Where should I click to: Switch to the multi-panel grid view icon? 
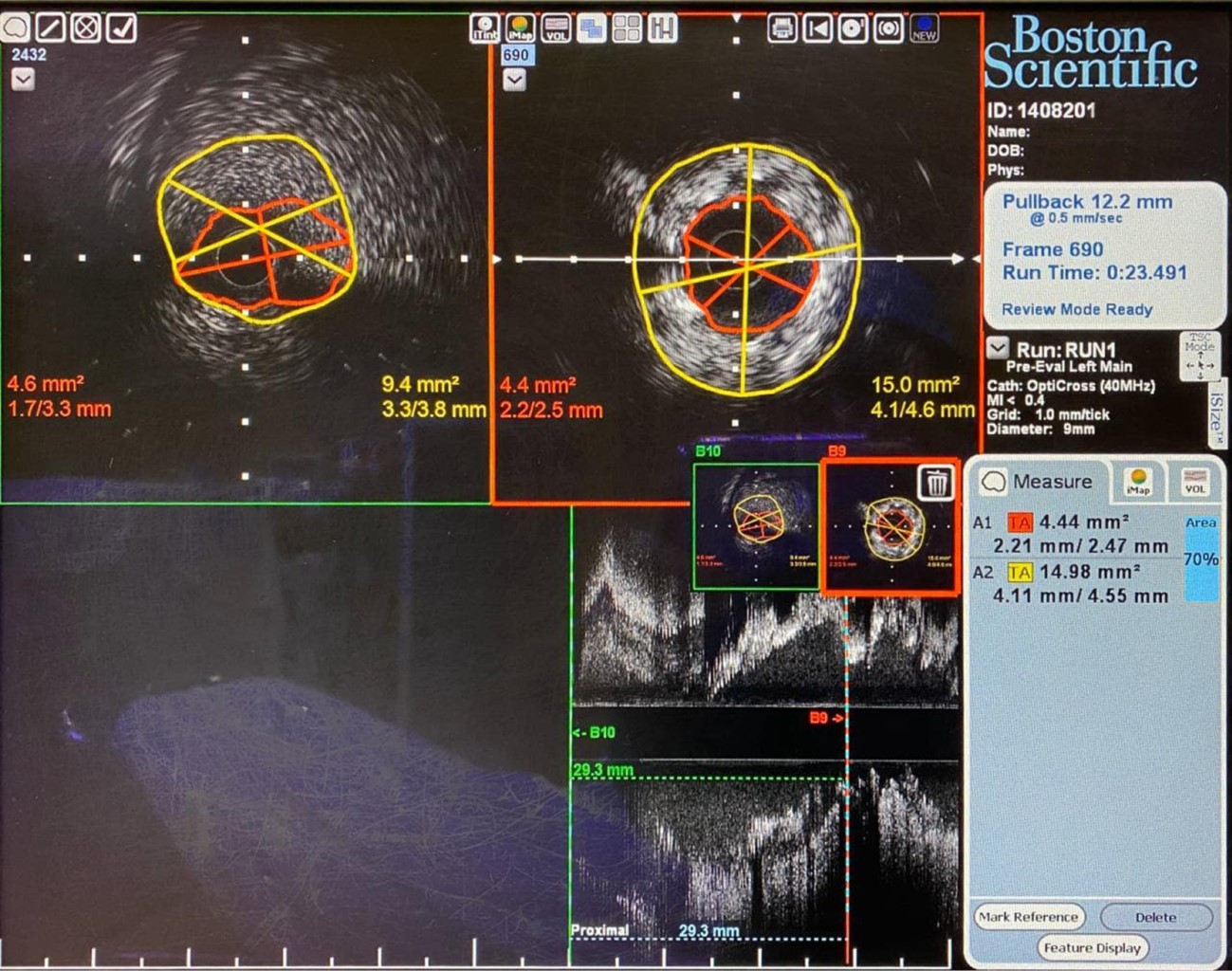[x=627, y=28]
